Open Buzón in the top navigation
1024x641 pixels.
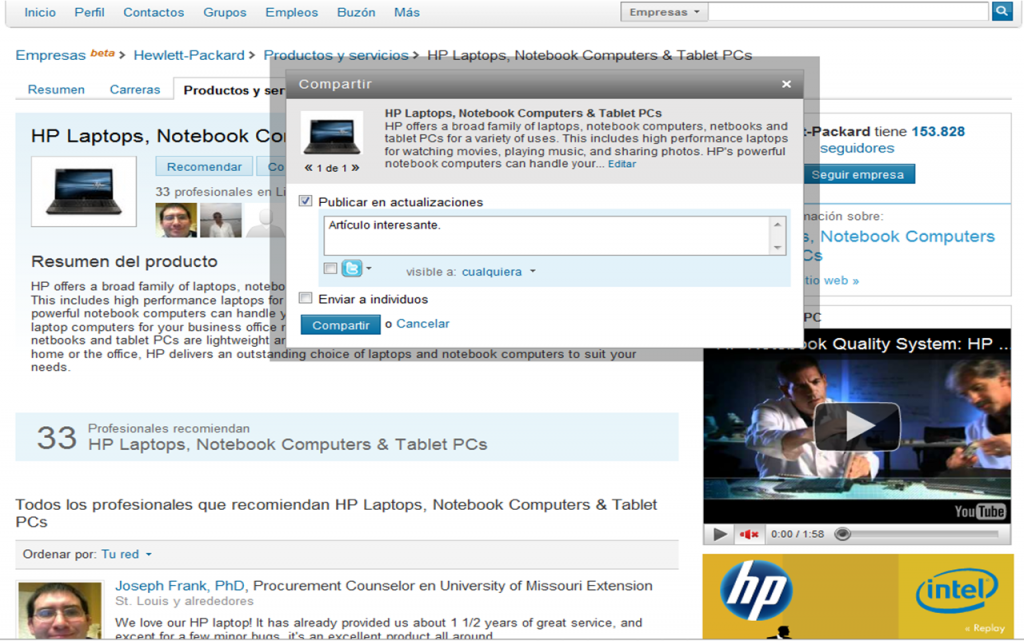click(x=356, y=12)
